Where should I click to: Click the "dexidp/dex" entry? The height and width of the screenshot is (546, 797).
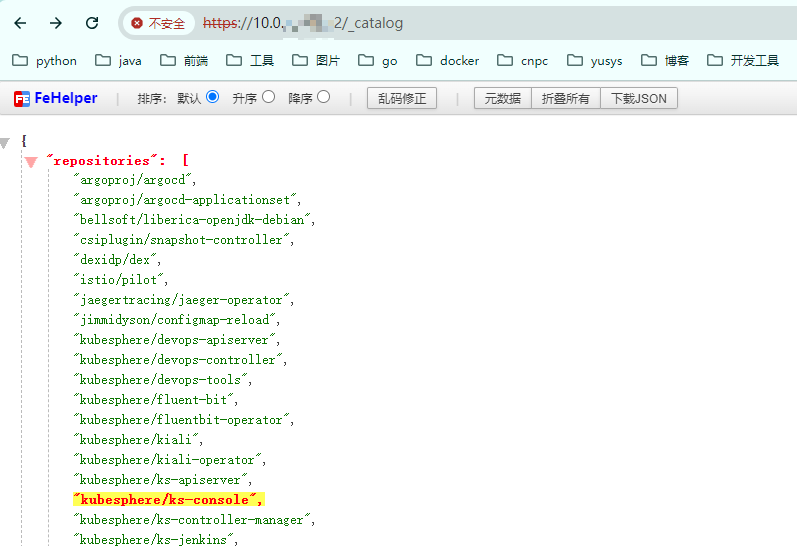pyautogui.click(x=117, y=260)
